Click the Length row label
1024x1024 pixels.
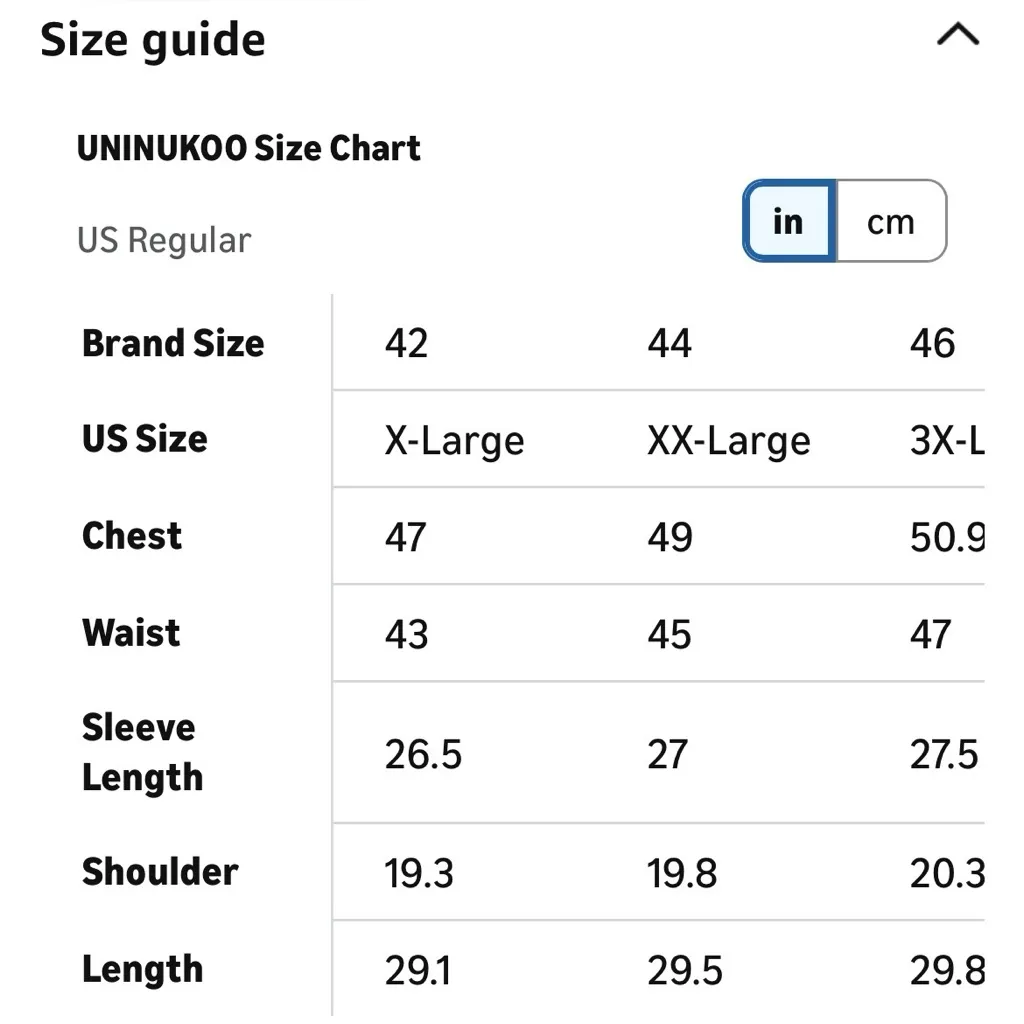[x=142, y=969]
